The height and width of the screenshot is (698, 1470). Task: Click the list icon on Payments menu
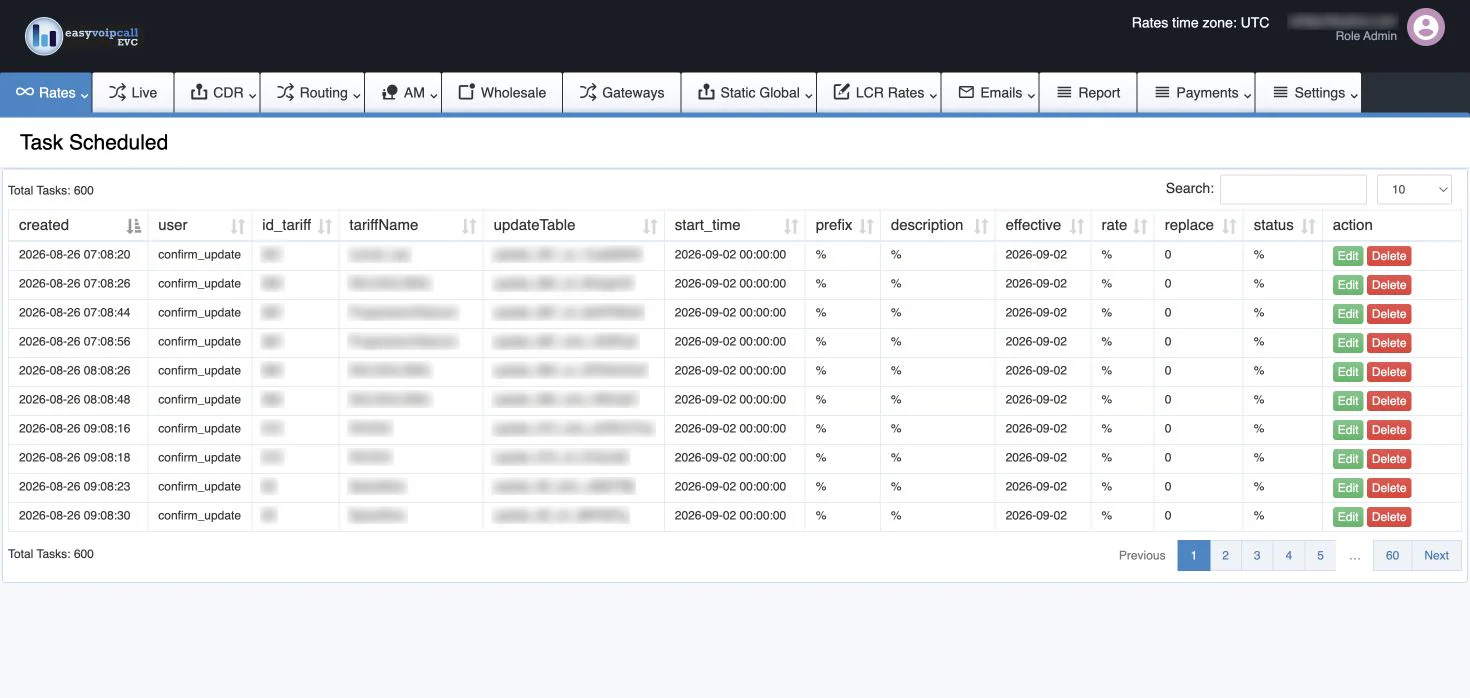[1162, 92]
